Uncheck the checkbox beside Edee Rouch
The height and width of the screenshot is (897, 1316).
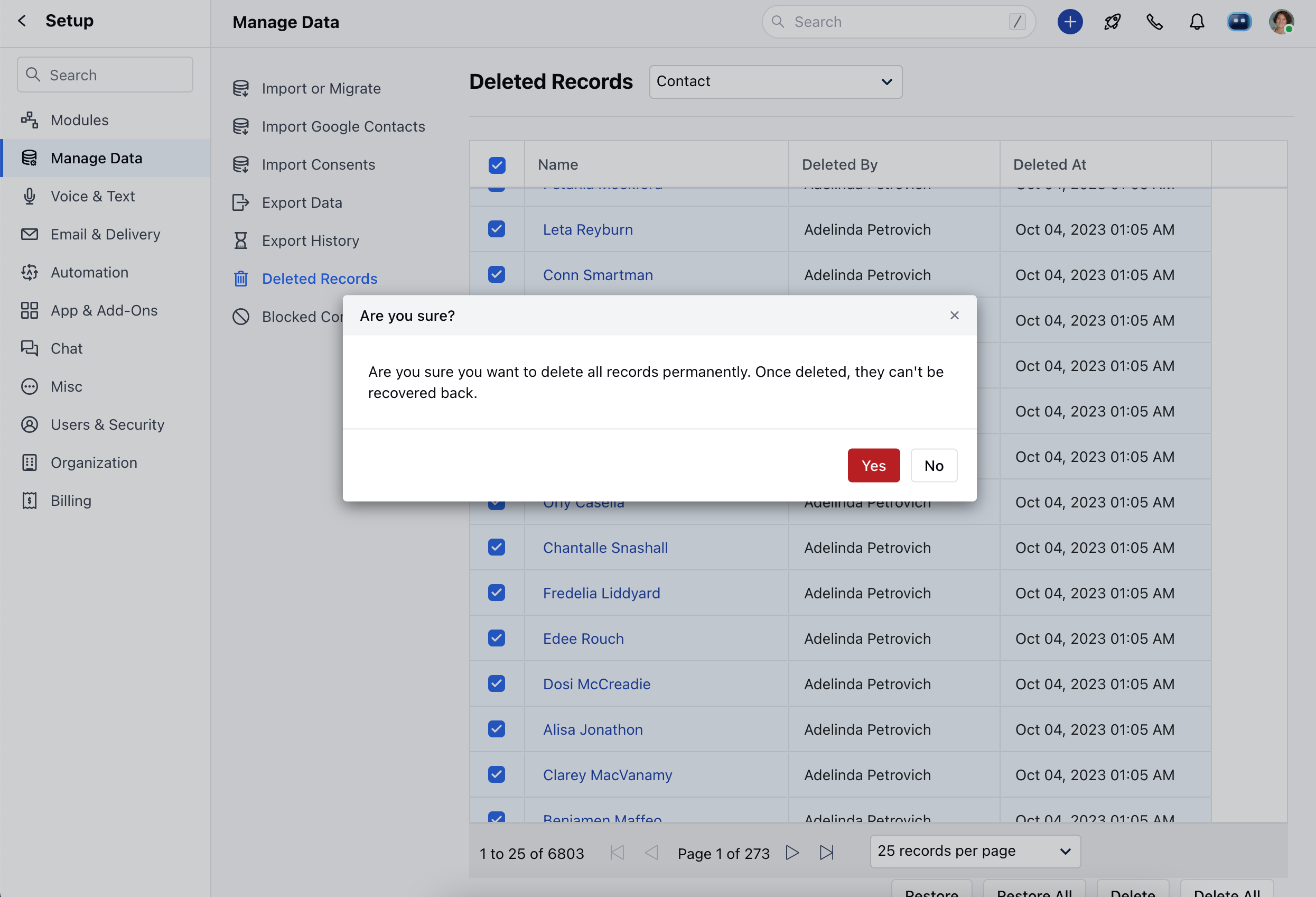[497, 638]
